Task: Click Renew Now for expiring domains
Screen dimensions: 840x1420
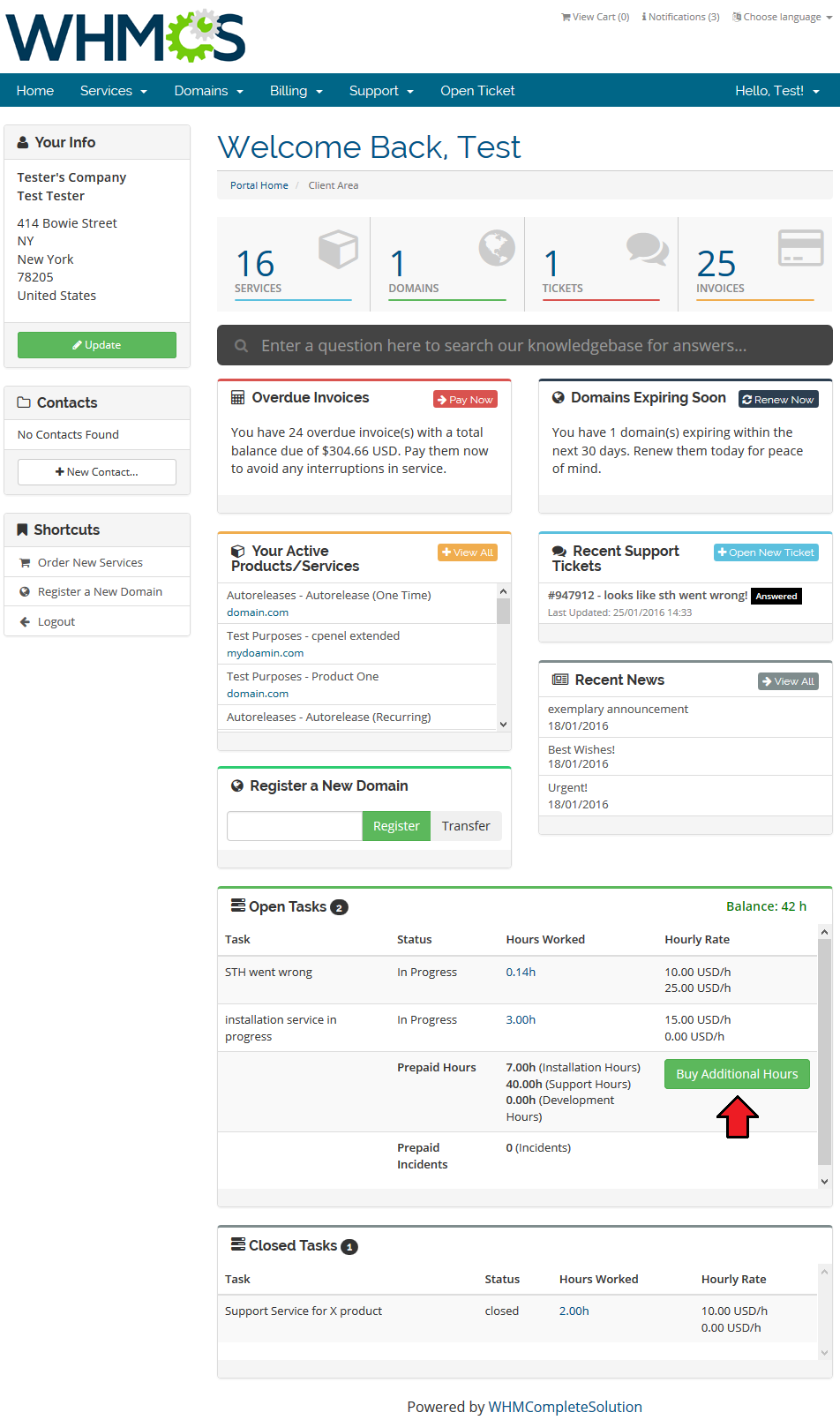Action: (778, 400)
